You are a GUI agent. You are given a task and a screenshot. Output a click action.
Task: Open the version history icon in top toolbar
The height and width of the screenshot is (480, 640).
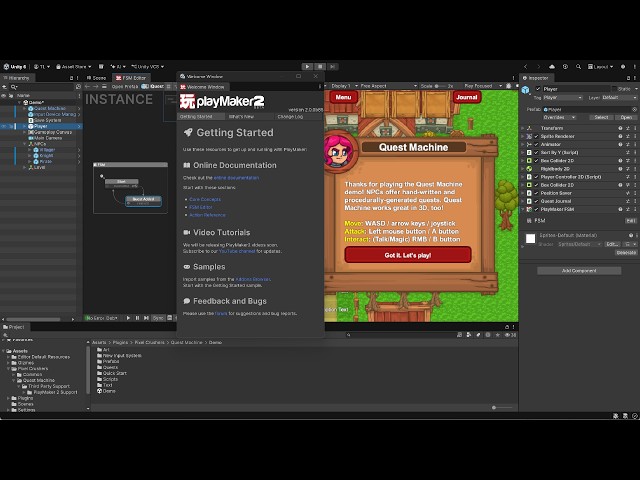point(565,67)
